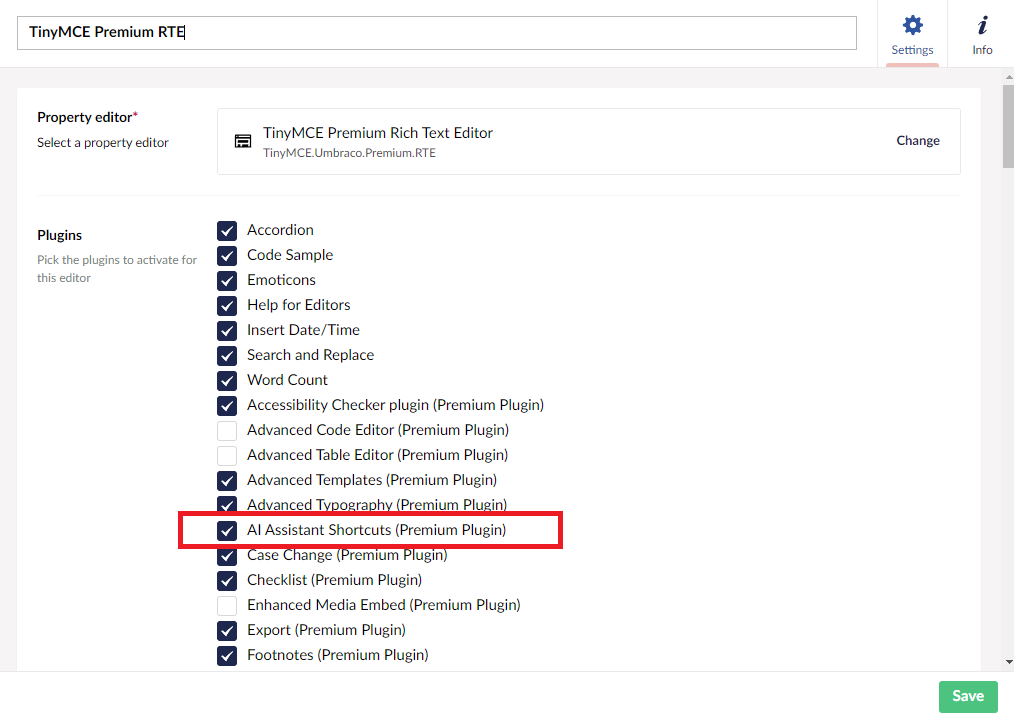
Task: Edit the TinyMCE Premium RTE name field
Action: (437, 32)
